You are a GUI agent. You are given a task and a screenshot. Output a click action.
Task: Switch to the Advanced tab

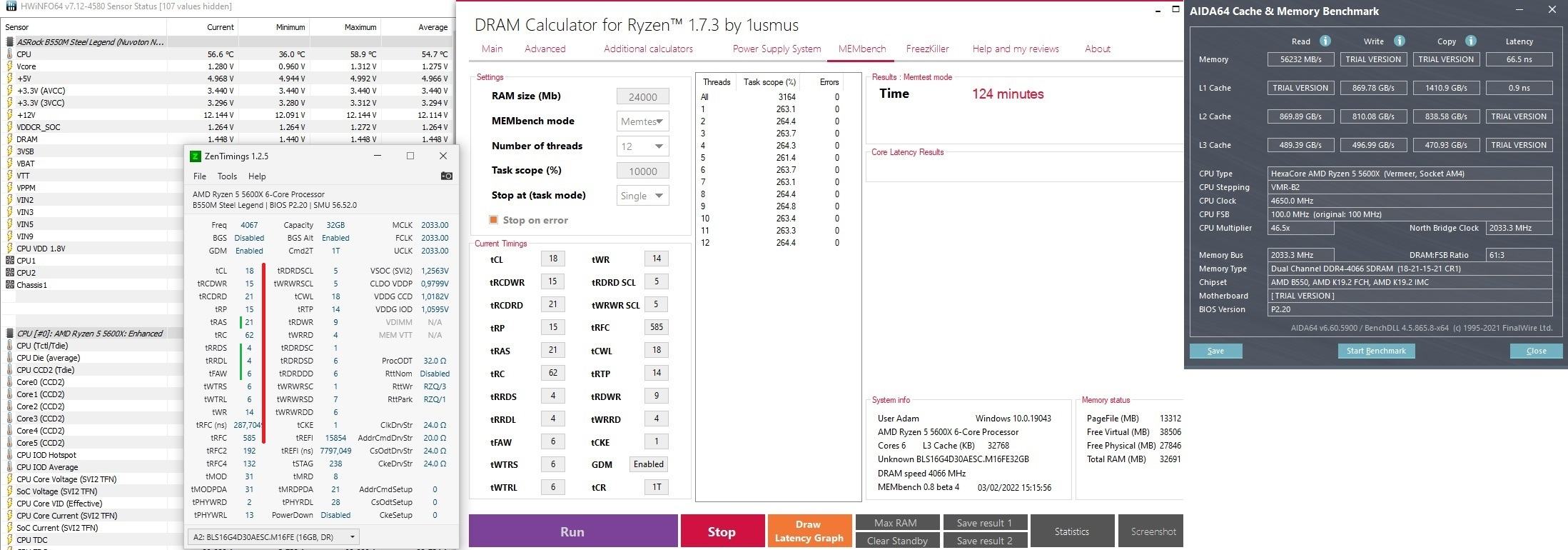(545, 49)
